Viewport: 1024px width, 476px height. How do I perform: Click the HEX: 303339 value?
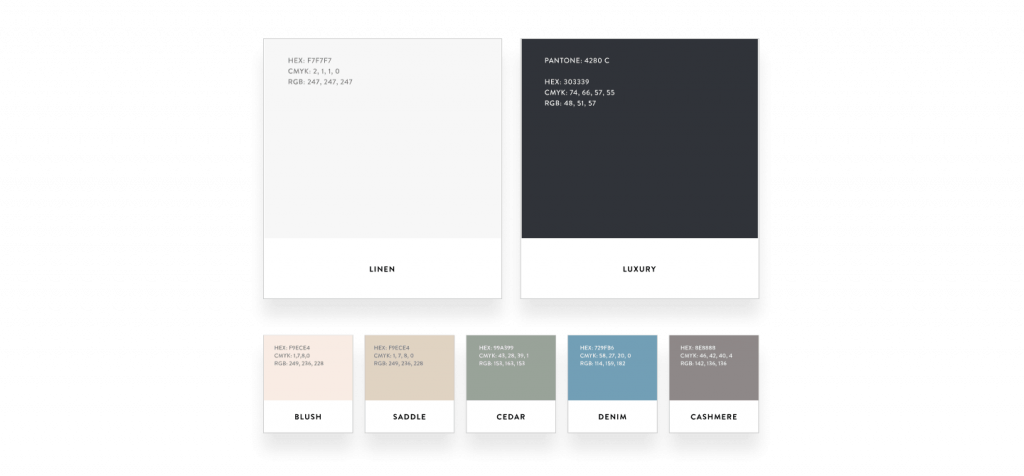tap(567, 82)
